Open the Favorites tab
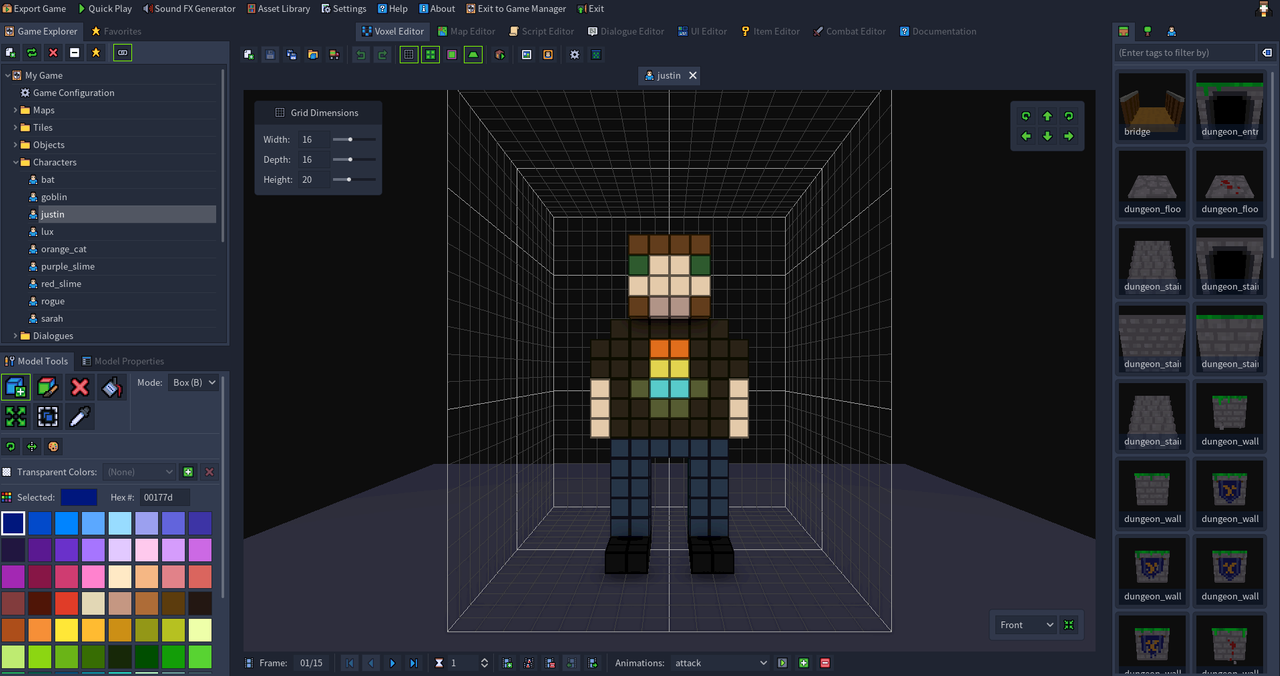Image resolution: width=1280 pixels, height=676 pixels. (x=116, y=31)
